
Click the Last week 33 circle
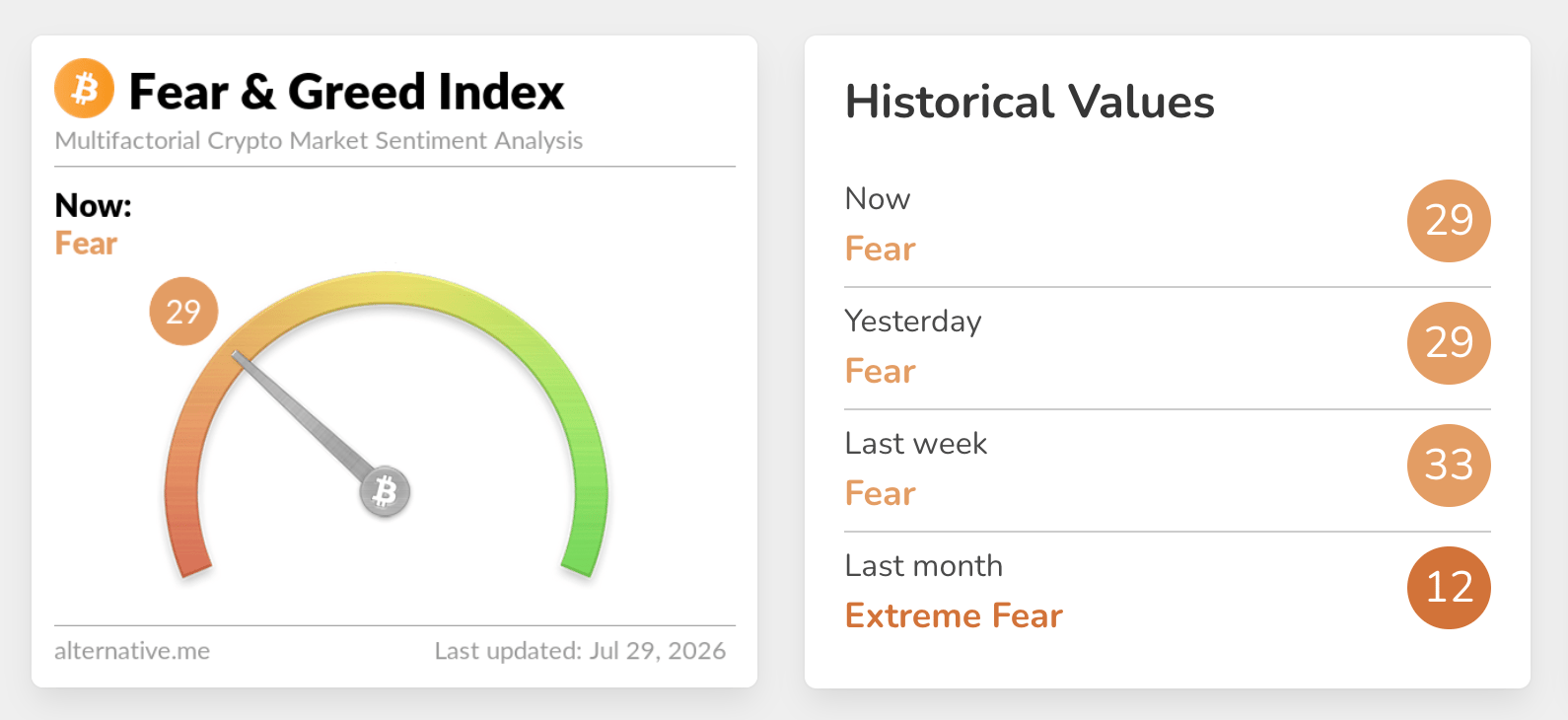(1449, 466)
